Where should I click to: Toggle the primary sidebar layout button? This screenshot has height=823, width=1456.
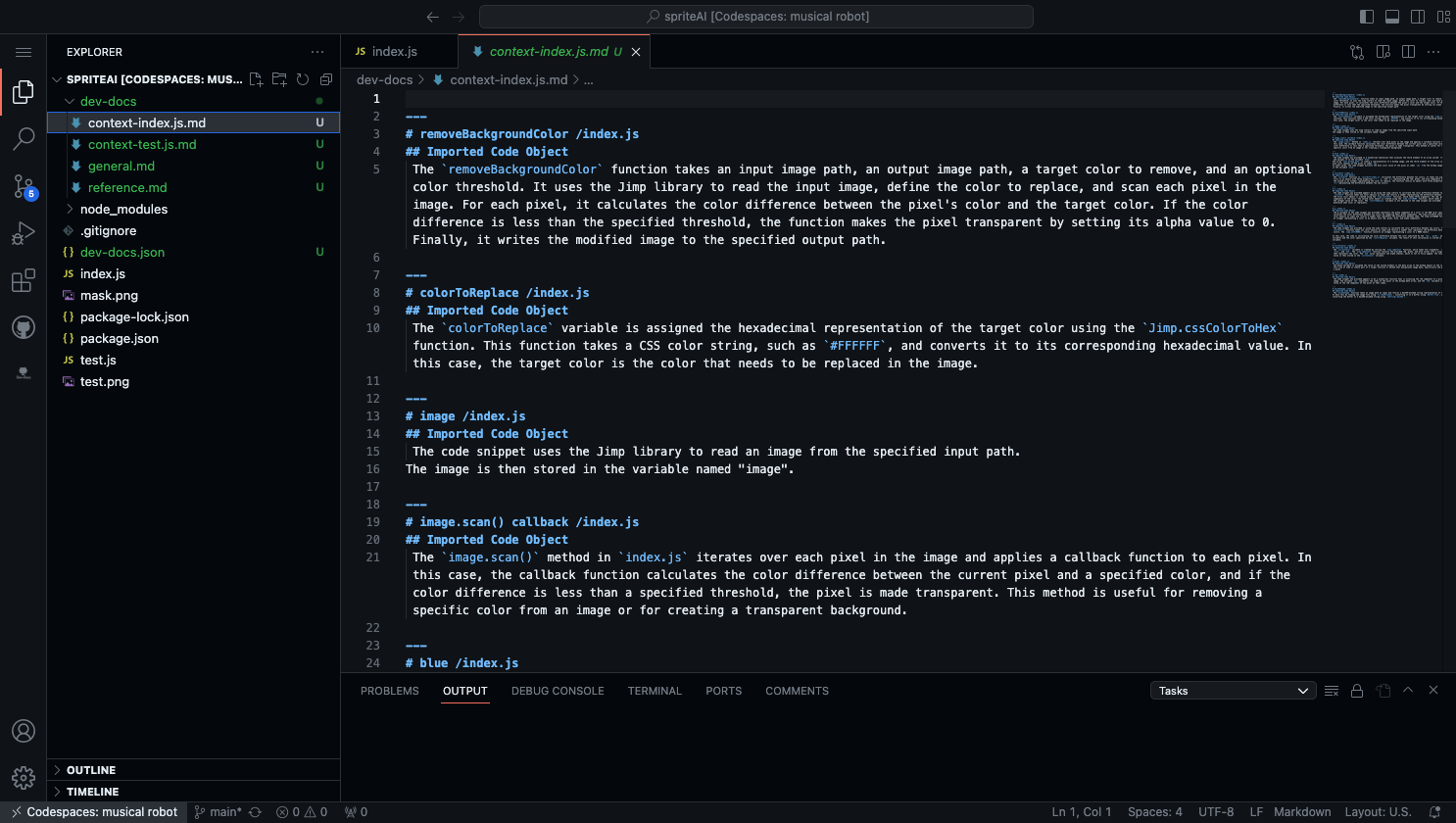1367,17
